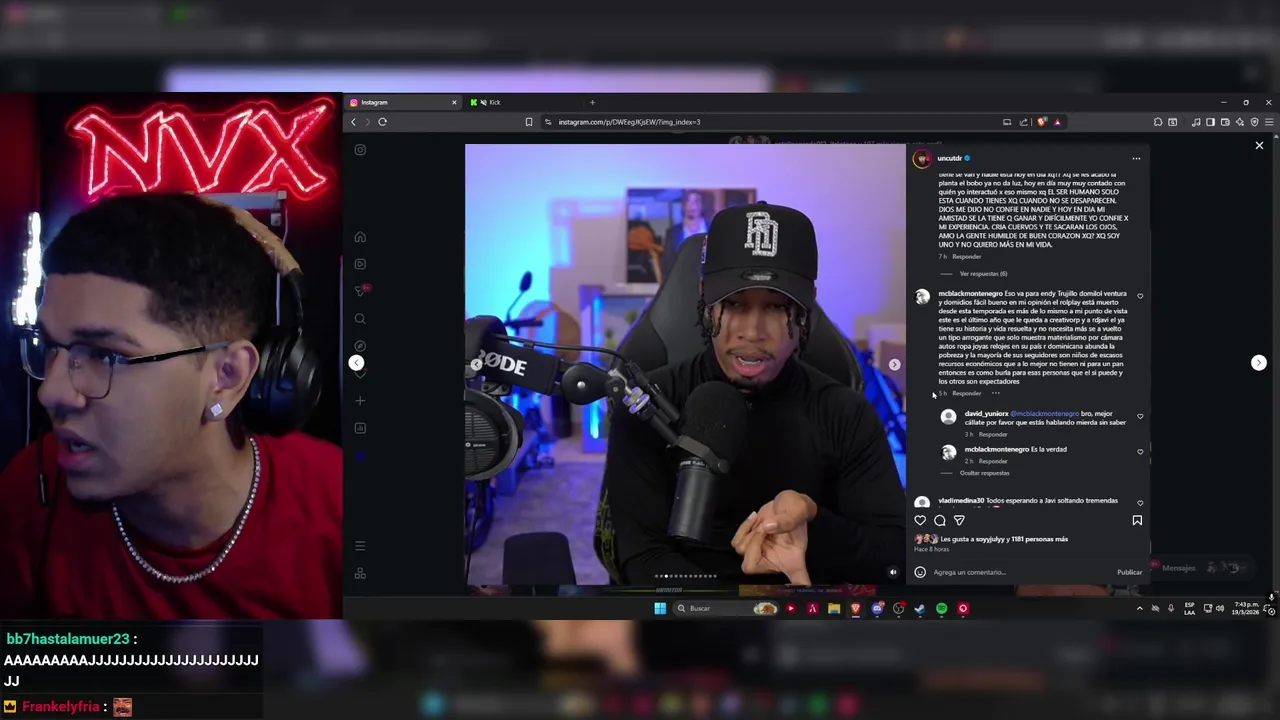
Task: Open direct messages icon with red badge
Action: tap(361, 291)
